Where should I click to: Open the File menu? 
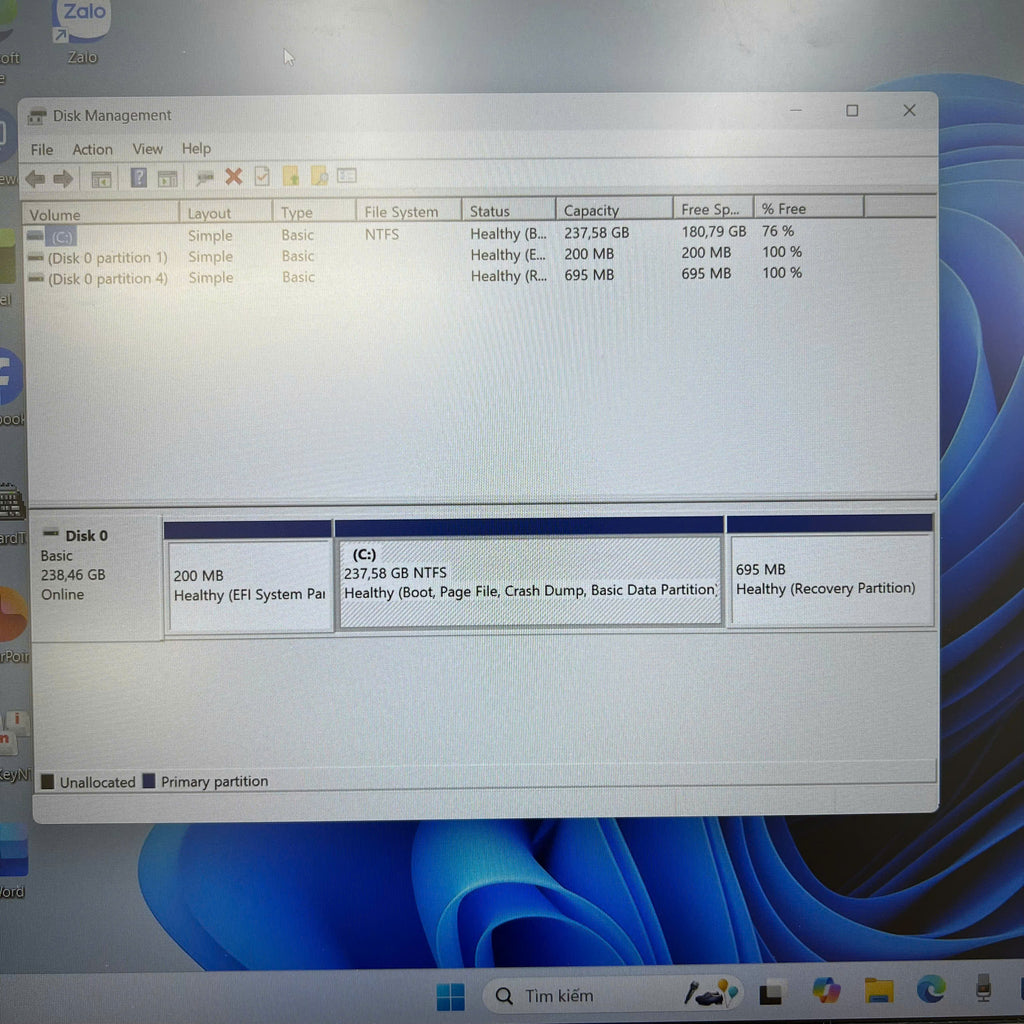(42, 150)
